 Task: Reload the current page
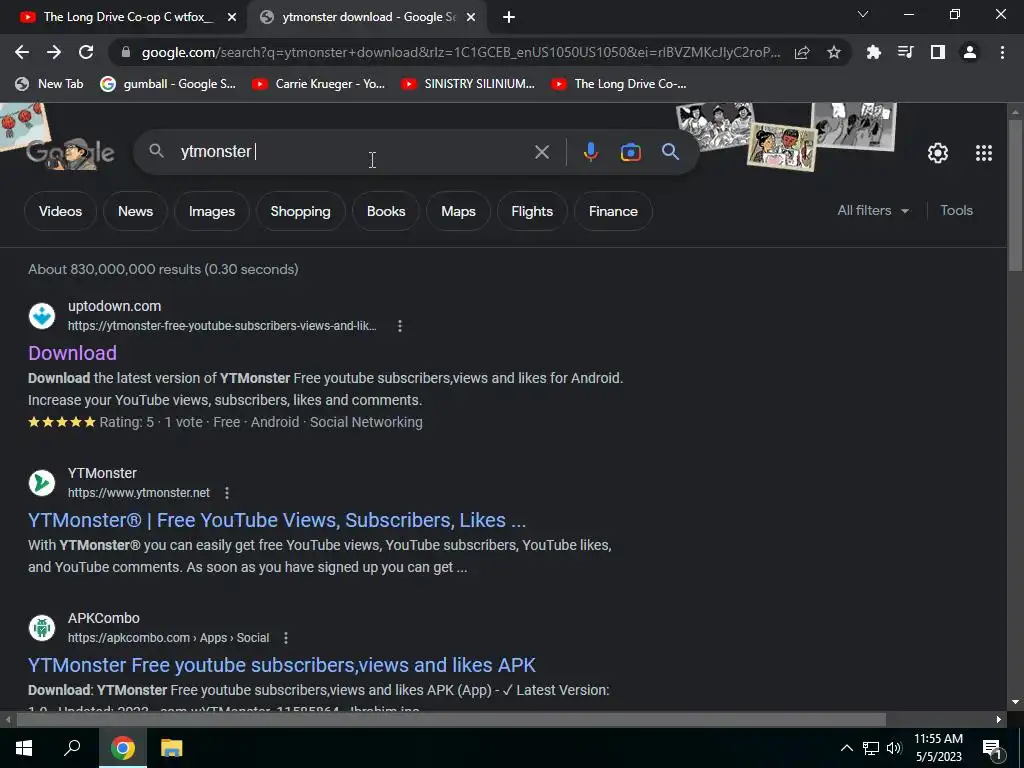(x=86, y=52)
